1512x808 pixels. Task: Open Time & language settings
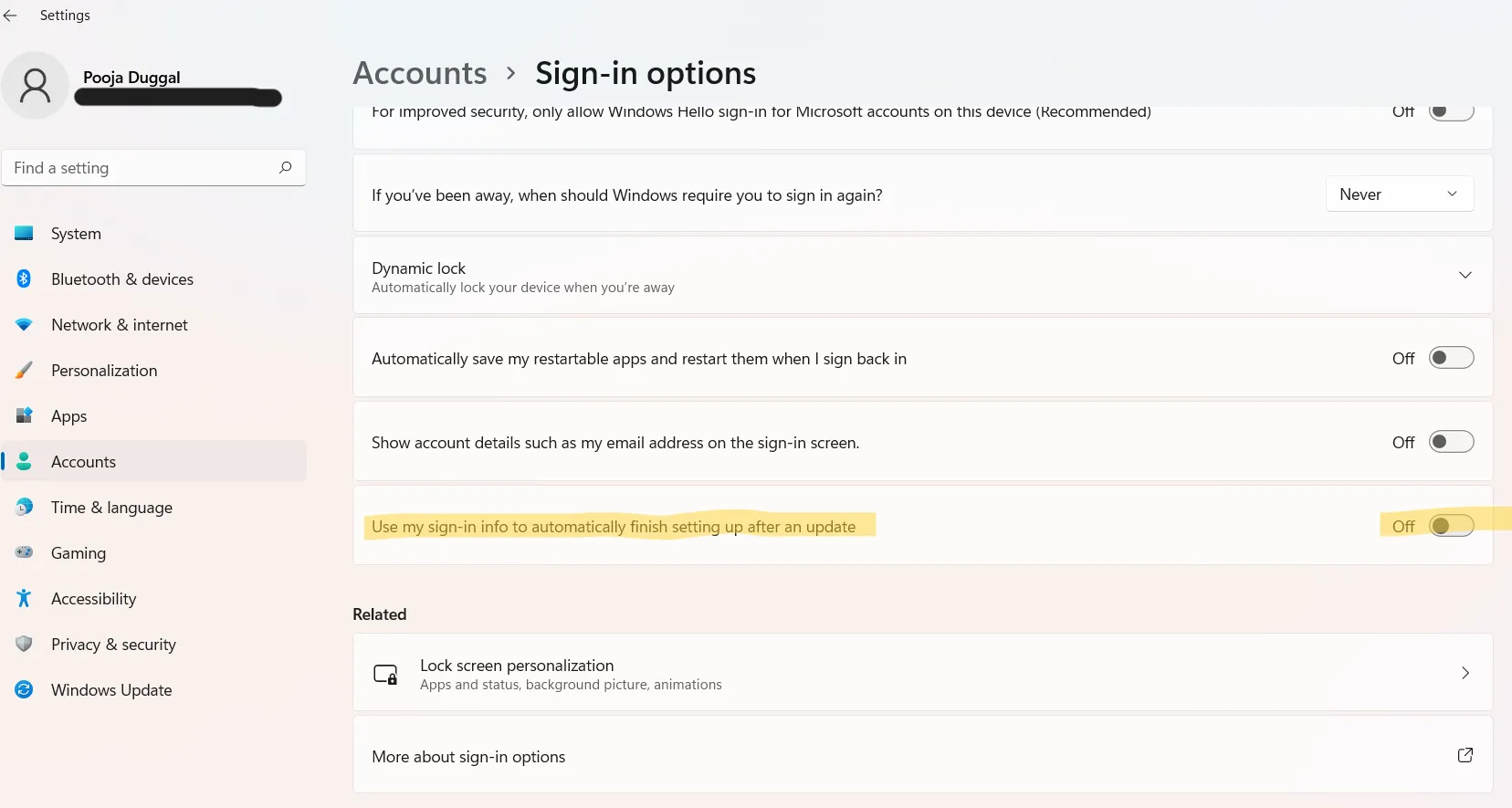[x=111, y=508]
